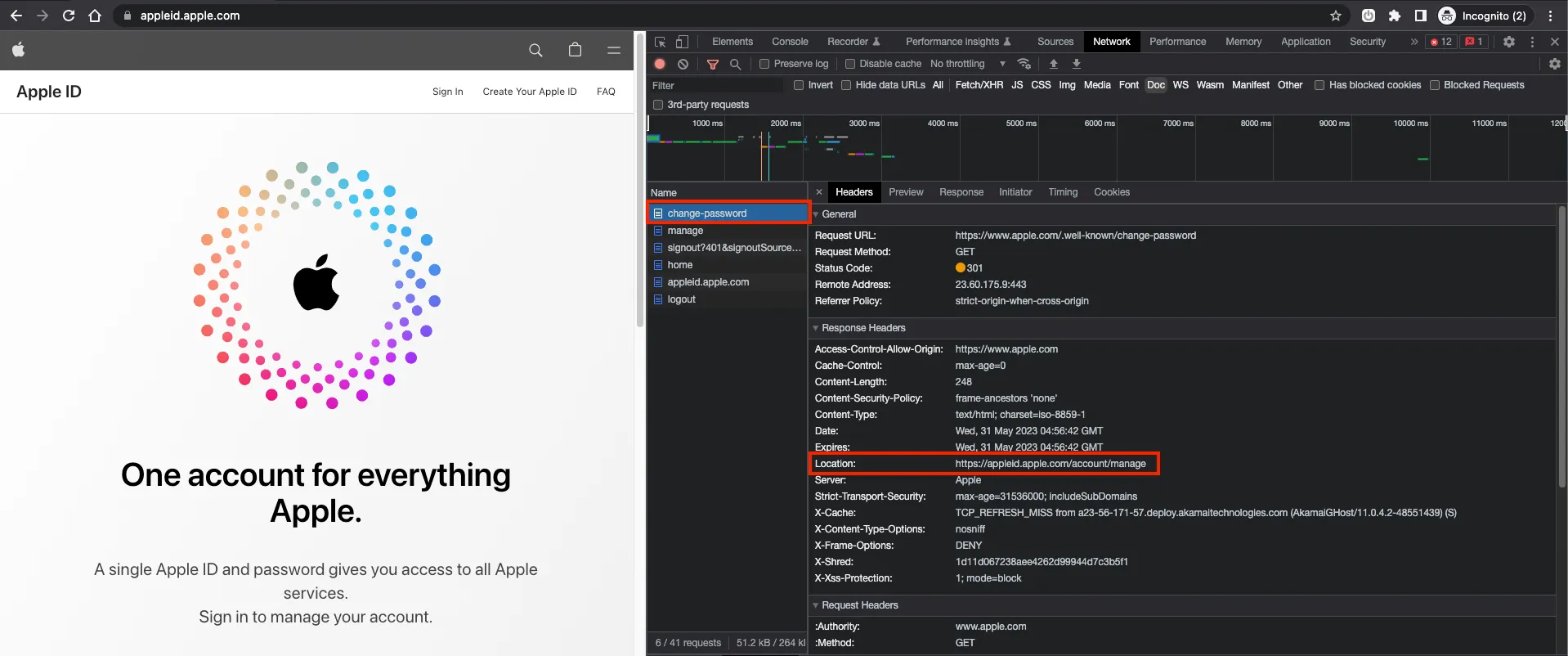Click the Create Your Apple ID link
The height and width of the screenshot is (656, 1568).
pyautogui.click(x=530, y=92)
